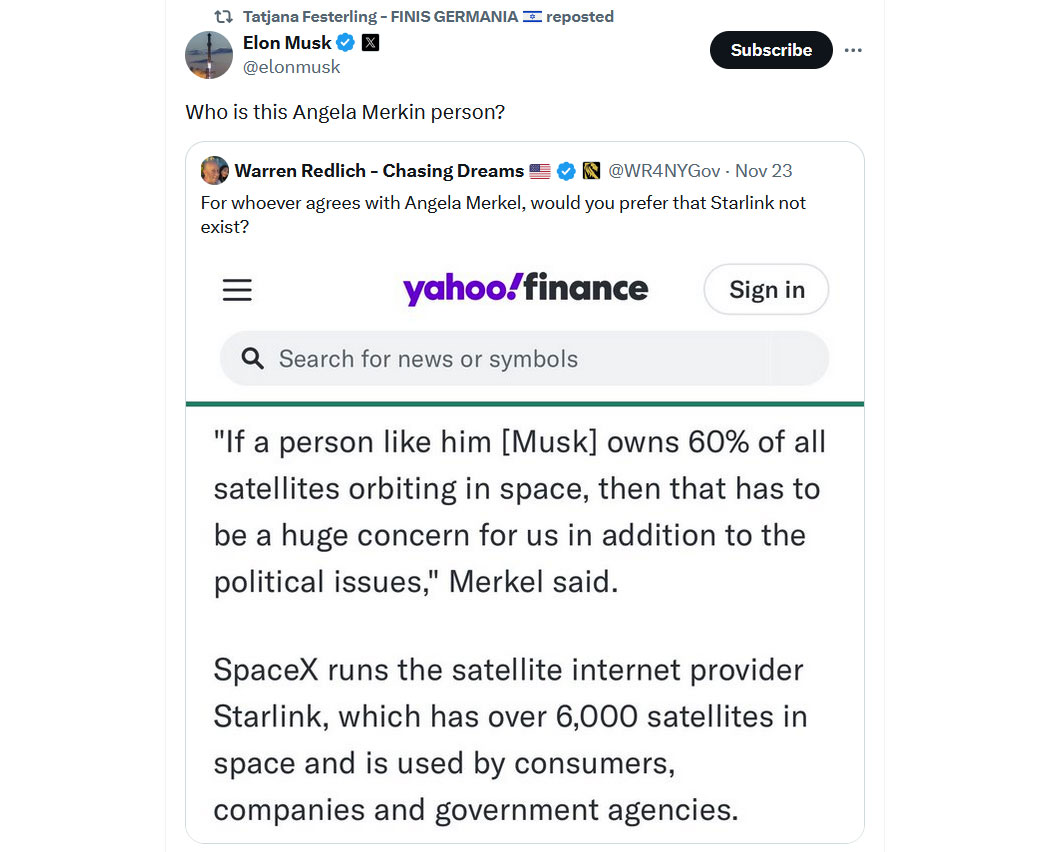Viewport: 1050px width, 852px height.
Task: Click the US flag emoji in quoted name
Action: coord(540,171)
